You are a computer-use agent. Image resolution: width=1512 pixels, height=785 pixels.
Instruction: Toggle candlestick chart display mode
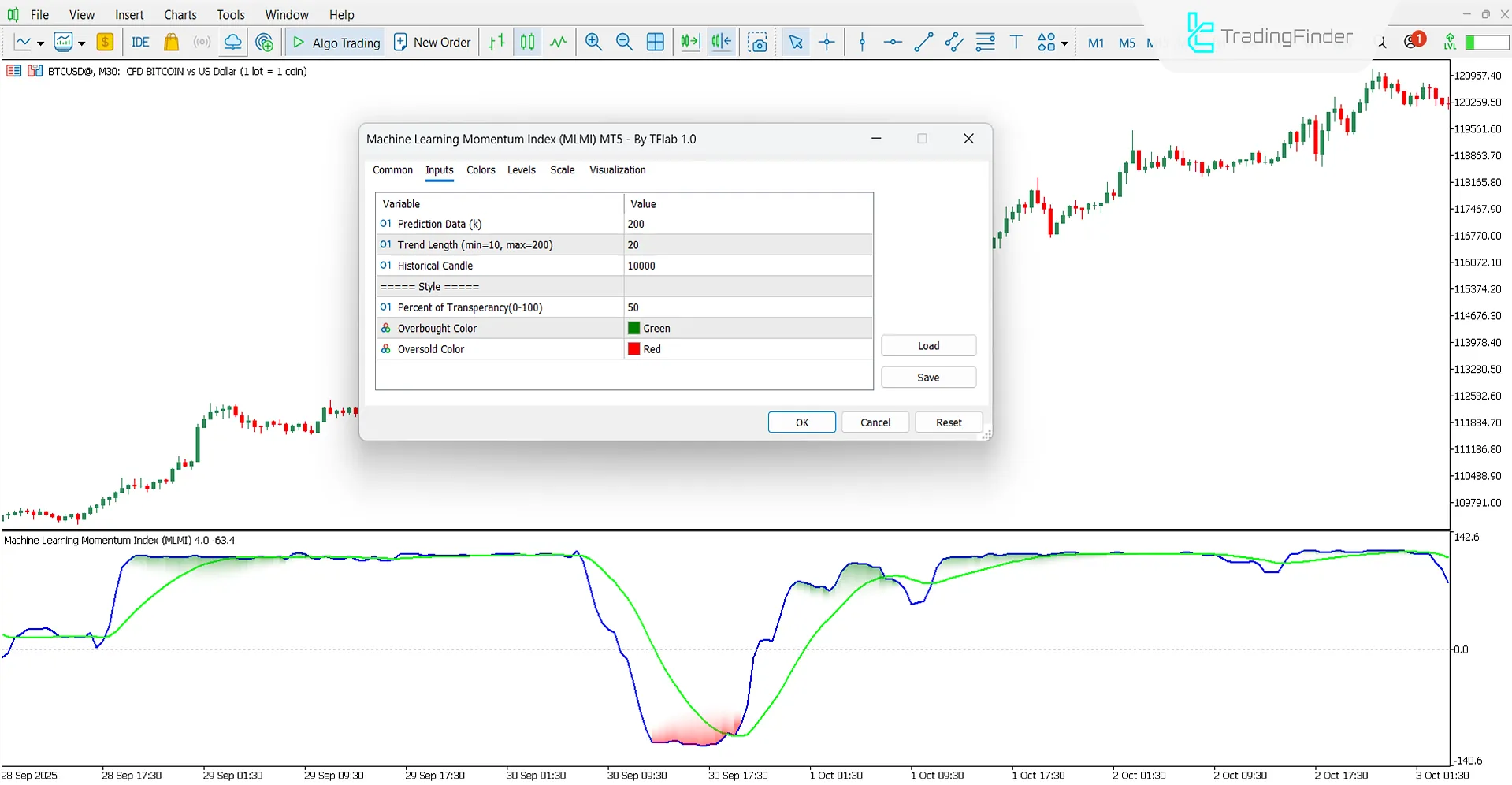tap(527, 43)
